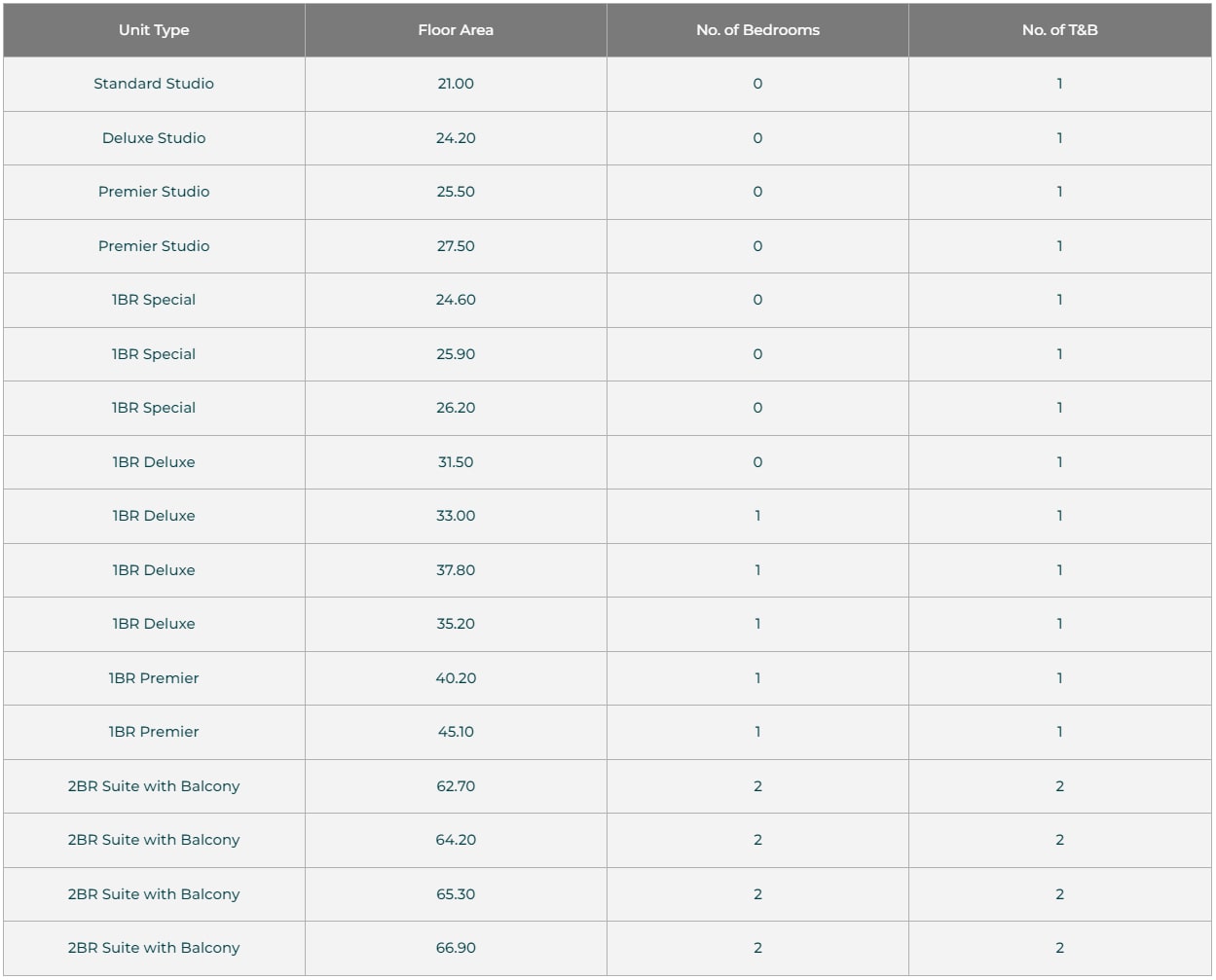The height and width of the screenshot is (980, 1216).
Task: Click floor area 40.20
Action: pyautogui.click(x=456, y=678)
